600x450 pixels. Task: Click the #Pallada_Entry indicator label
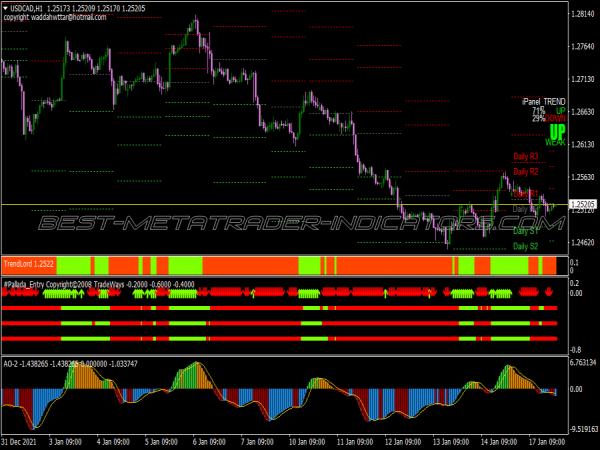coord(99,284)
